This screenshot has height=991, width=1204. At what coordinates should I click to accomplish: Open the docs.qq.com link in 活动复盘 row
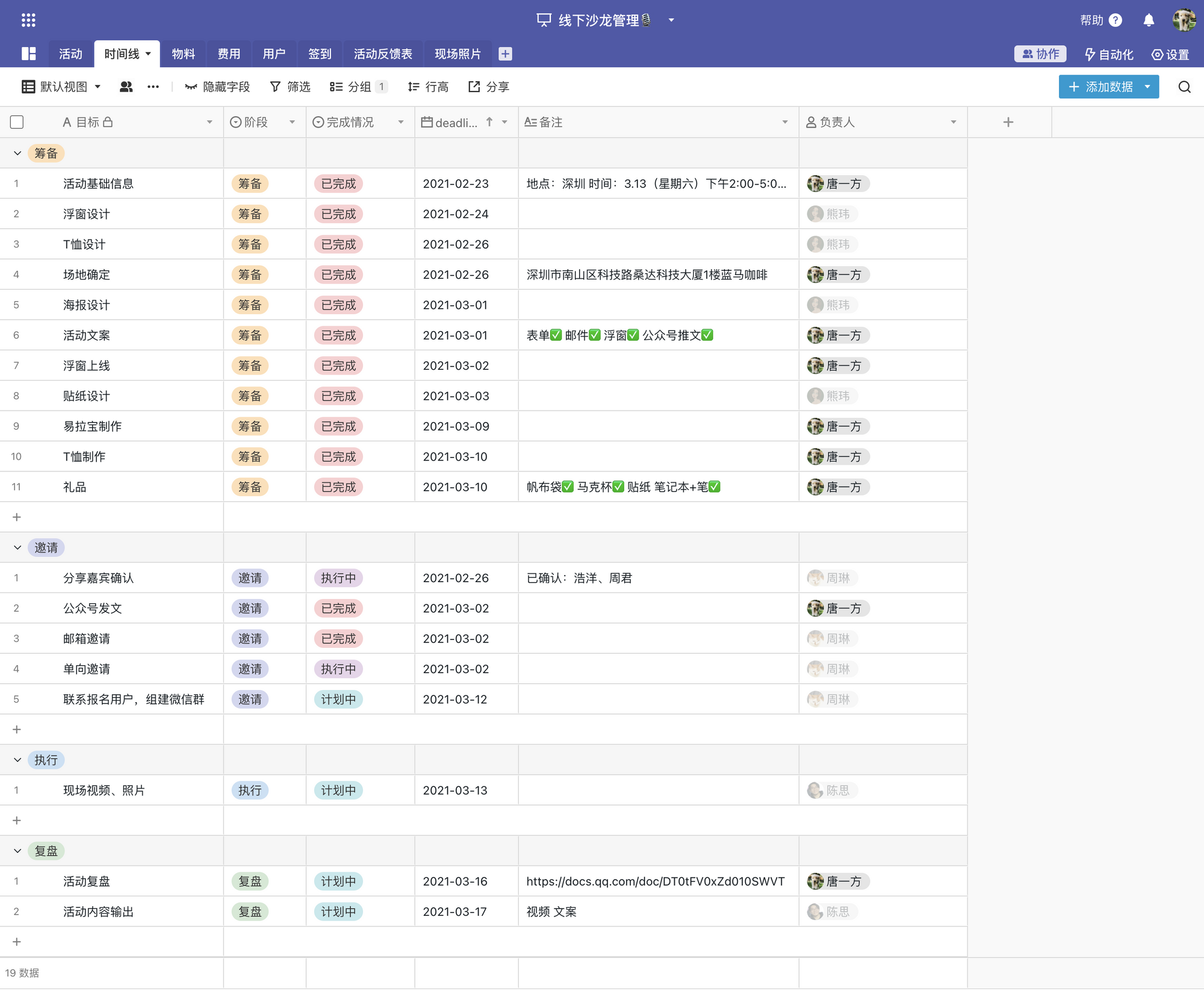tap(656, 881)
